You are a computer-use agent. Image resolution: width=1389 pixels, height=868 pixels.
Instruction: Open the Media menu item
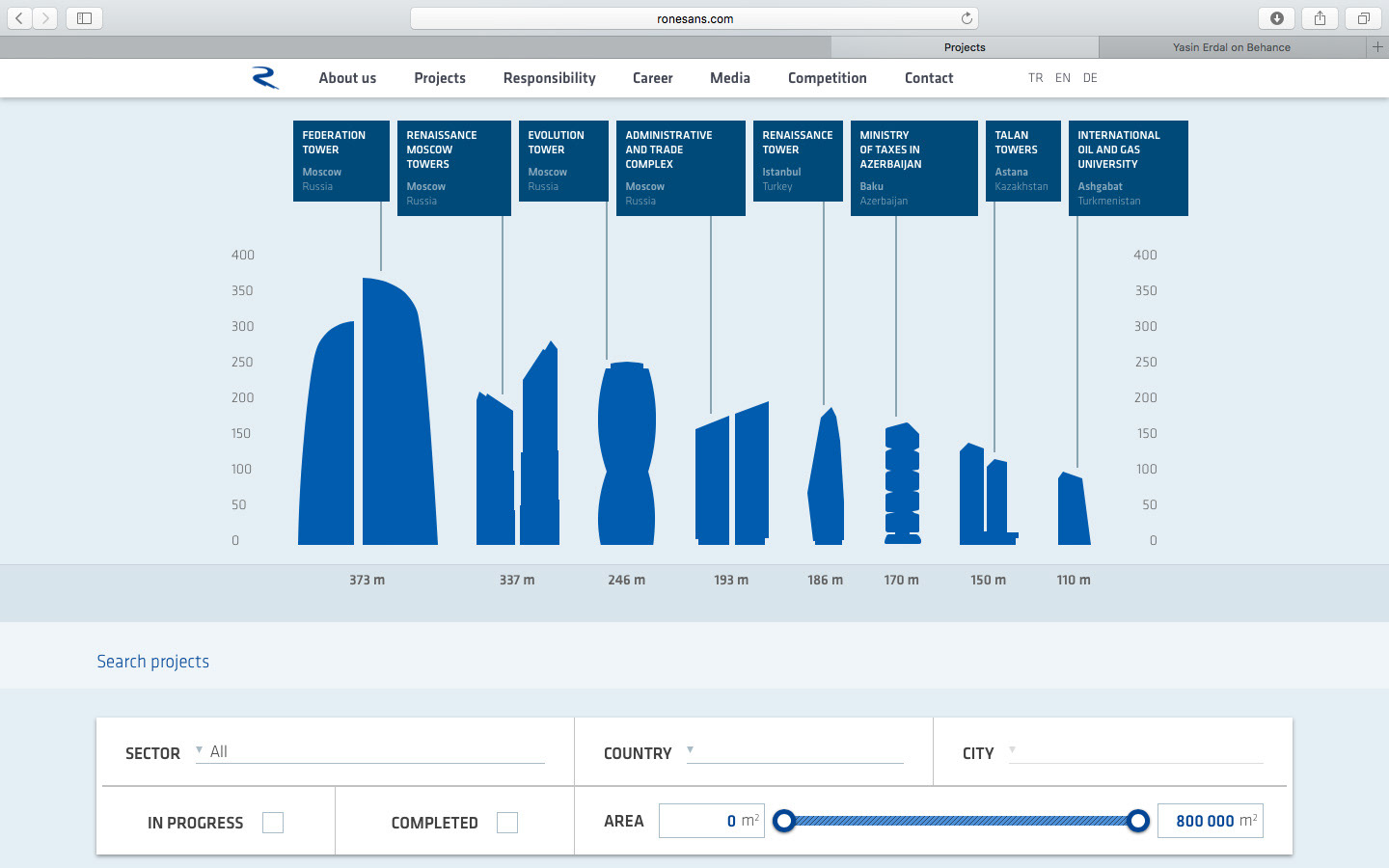[x=730, y=78]
